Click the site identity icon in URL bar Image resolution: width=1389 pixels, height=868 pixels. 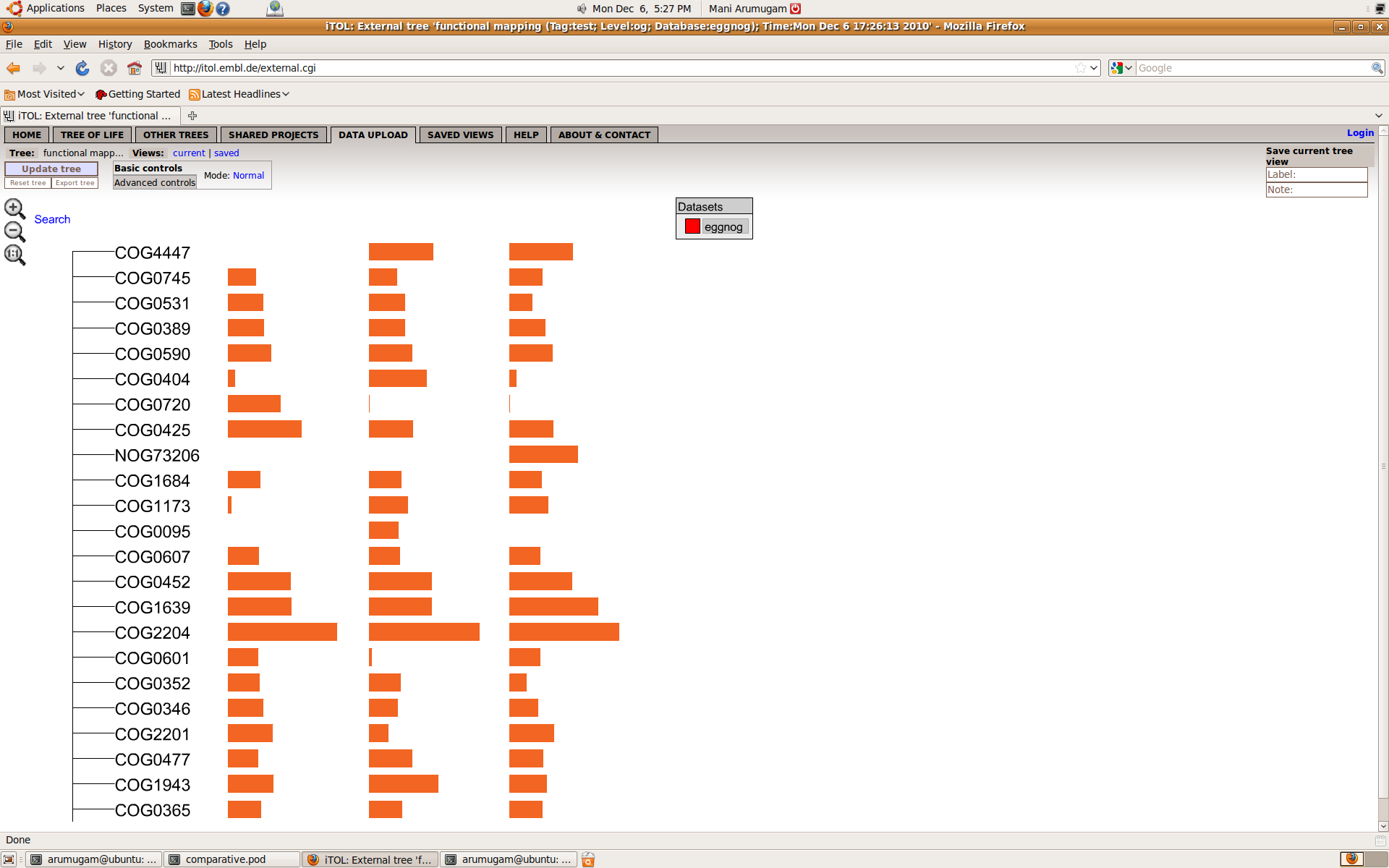[161, 68]
